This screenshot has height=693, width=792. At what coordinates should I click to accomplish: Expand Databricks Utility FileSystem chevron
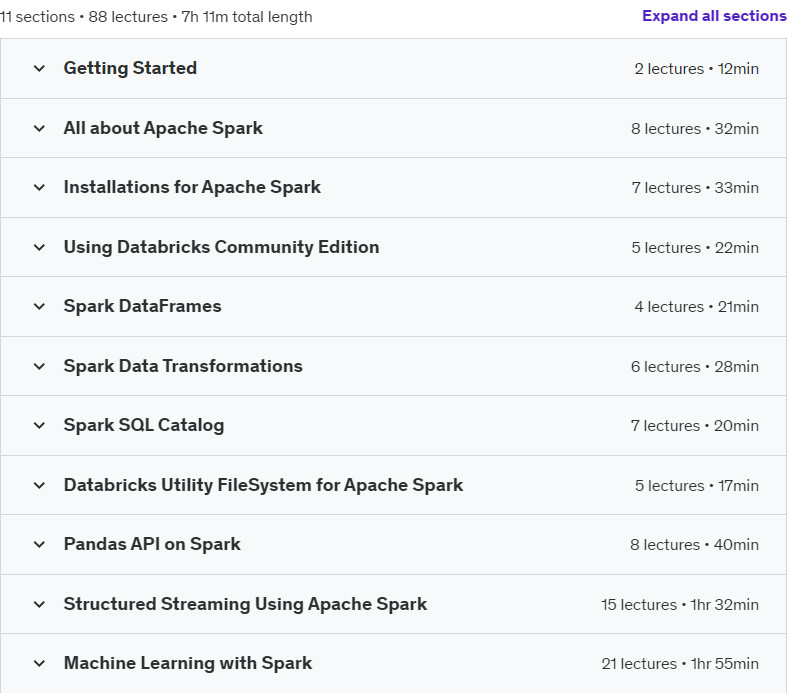click(39, 485)
